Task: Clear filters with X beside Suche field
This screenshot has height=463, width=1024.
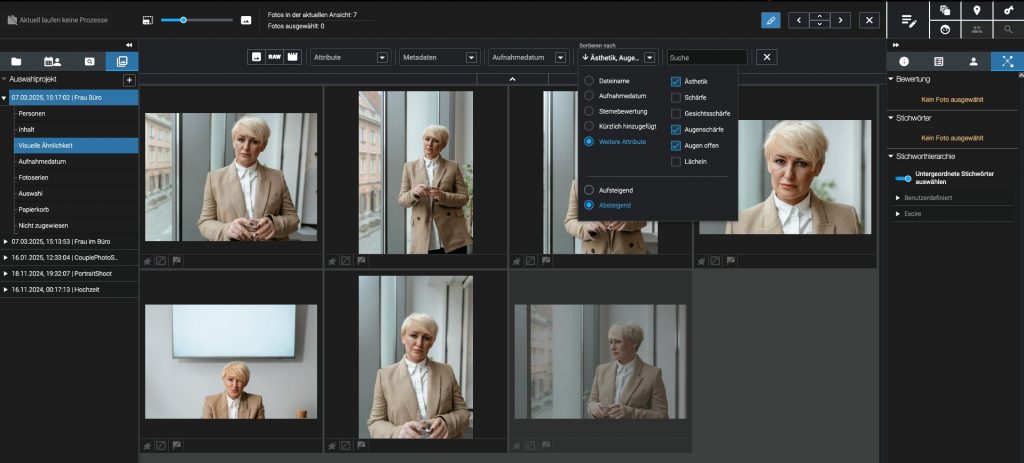Action: (767, 57)
